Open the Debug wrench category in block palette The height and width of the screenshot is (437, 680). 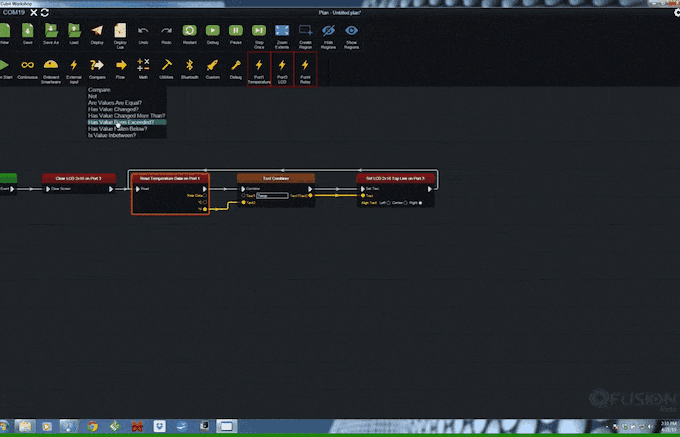coord(235,65)
